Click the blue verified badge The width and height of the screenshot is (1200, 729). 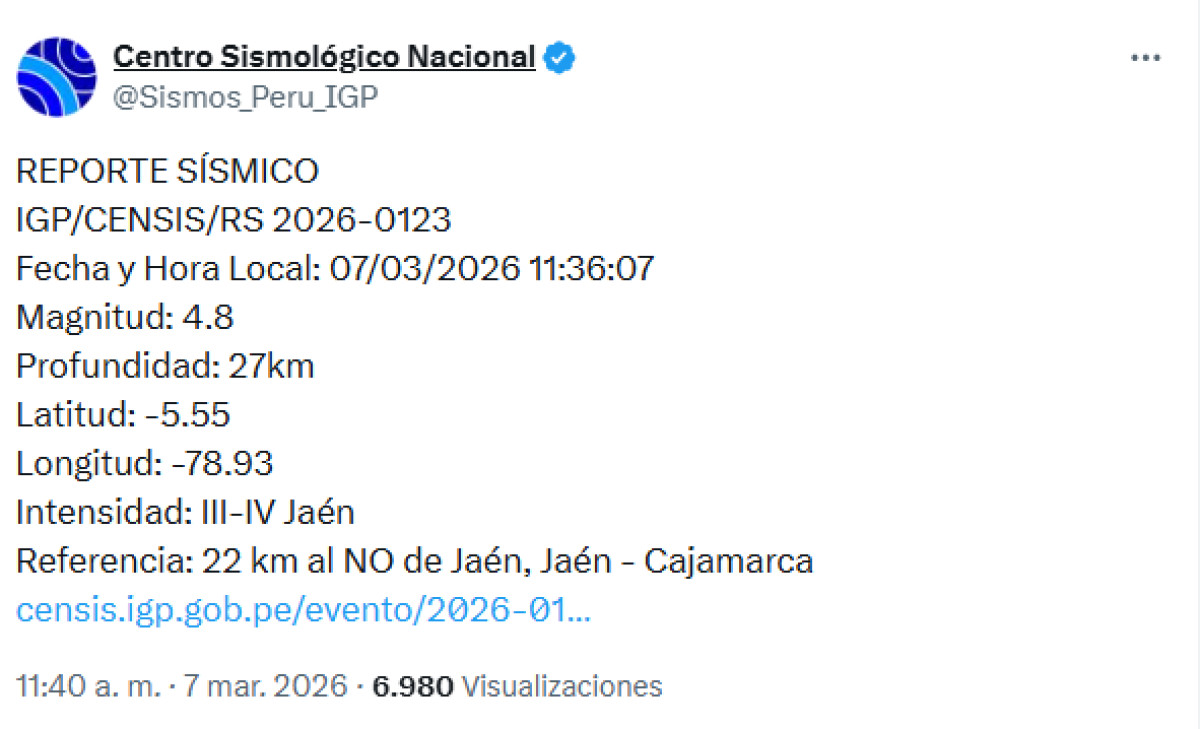tap(559, 58)
